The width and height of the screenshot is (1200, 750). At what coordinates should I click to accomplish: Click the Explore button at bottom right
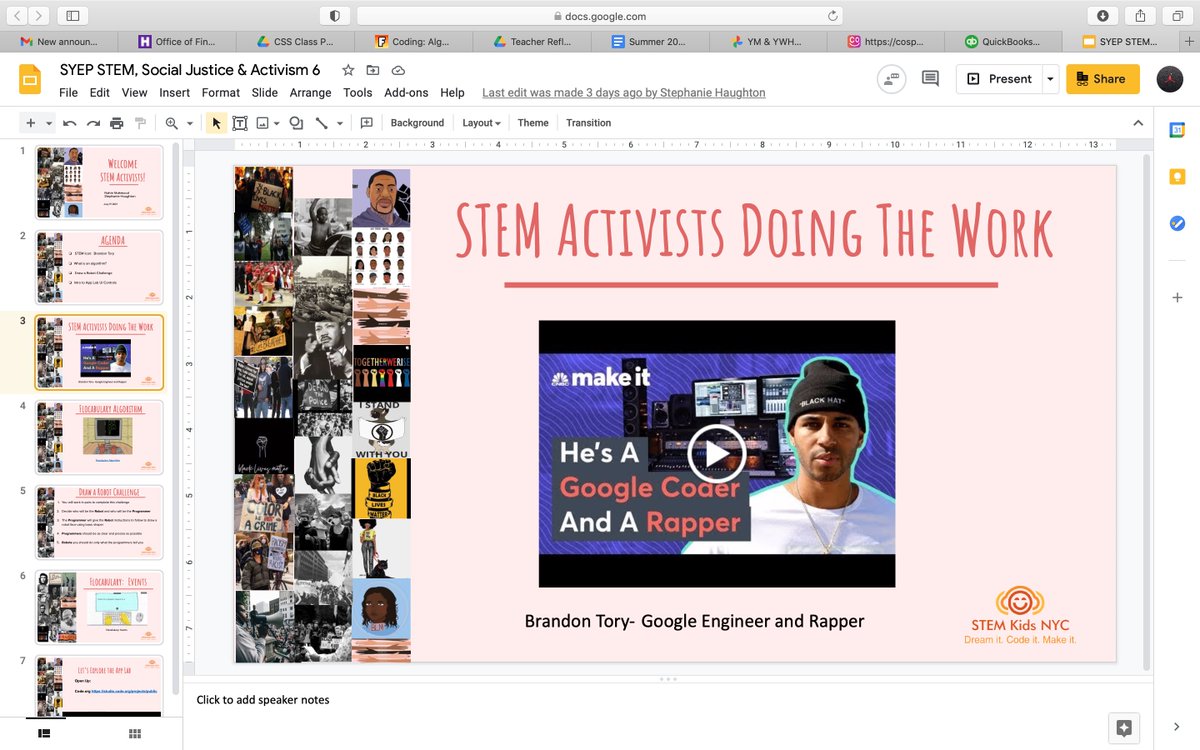[1123, 728]
